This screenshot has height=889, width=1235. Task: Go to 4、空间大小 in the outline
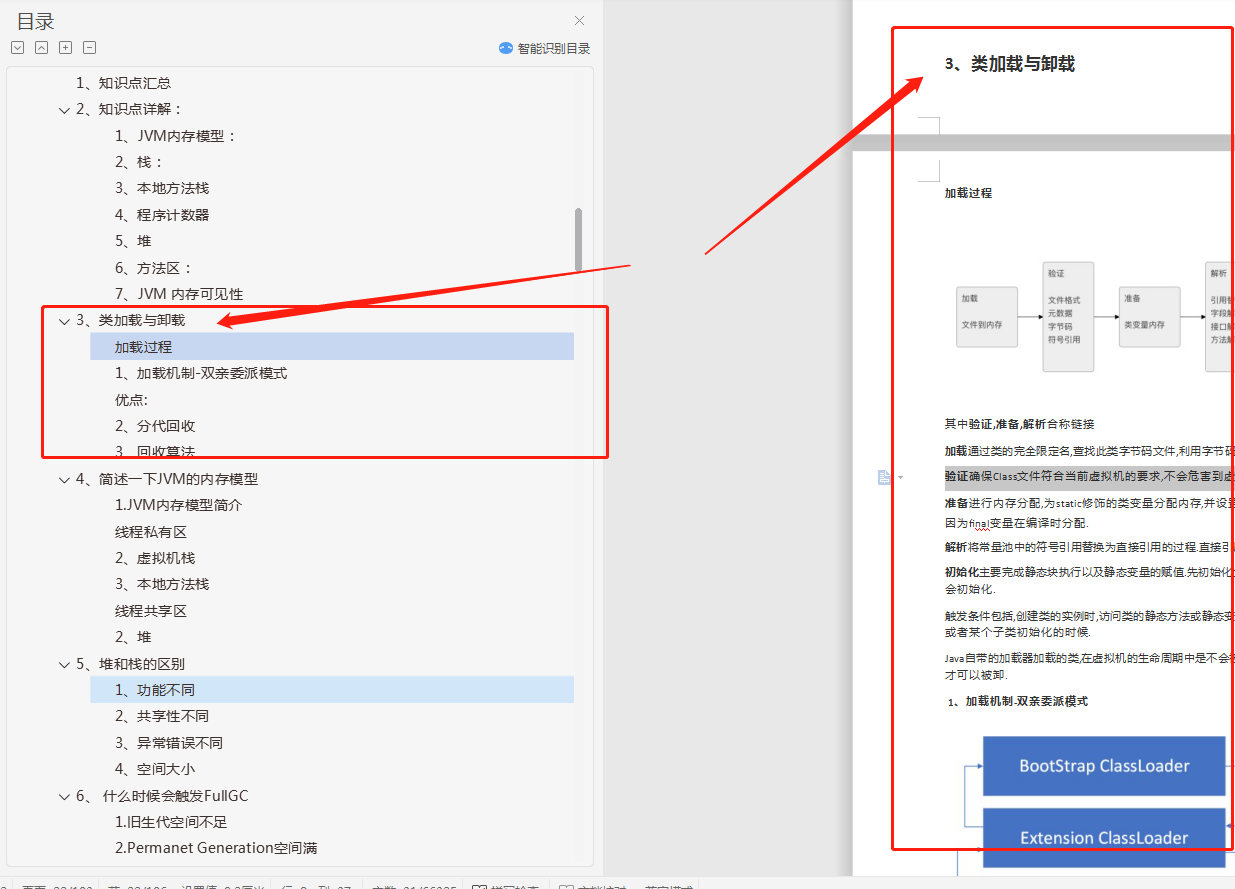pos(155,769)
